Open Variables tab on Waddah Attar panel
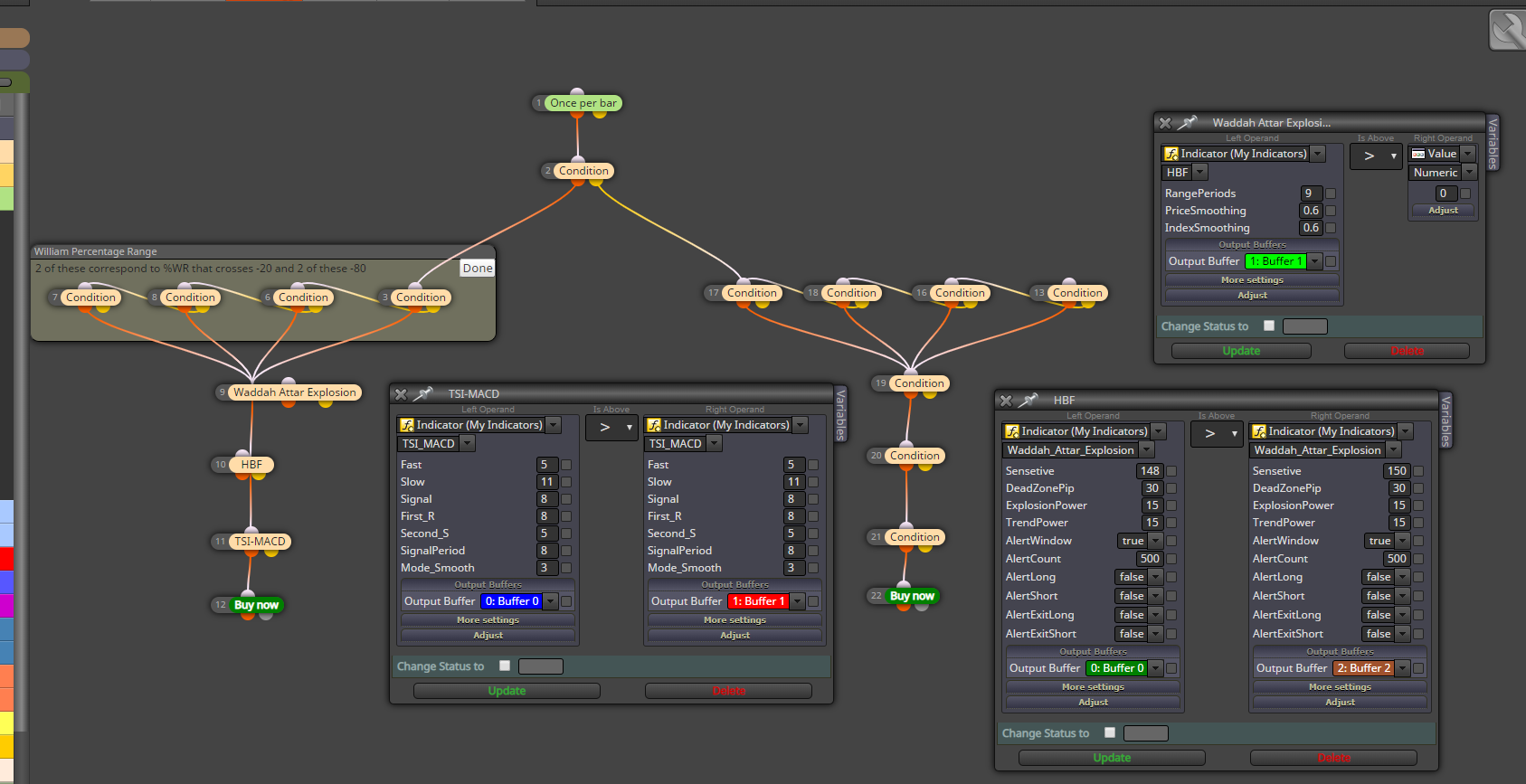Image resolution: width=1526 pixels, height=784 pixels. click(1493, 143)
